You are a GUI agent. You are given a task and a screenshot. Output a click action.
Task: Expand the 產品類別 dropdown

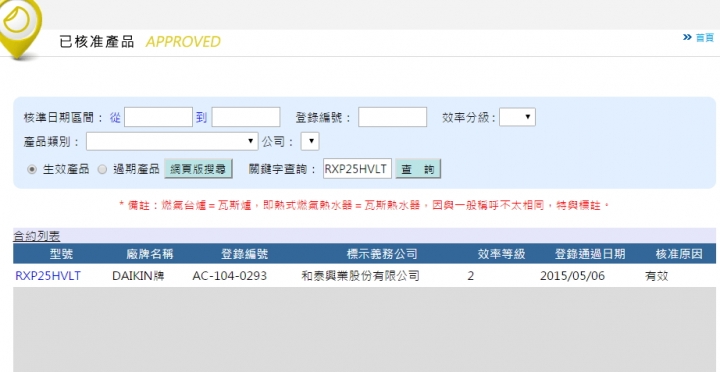pyautogui.click(x=172, y=141)
